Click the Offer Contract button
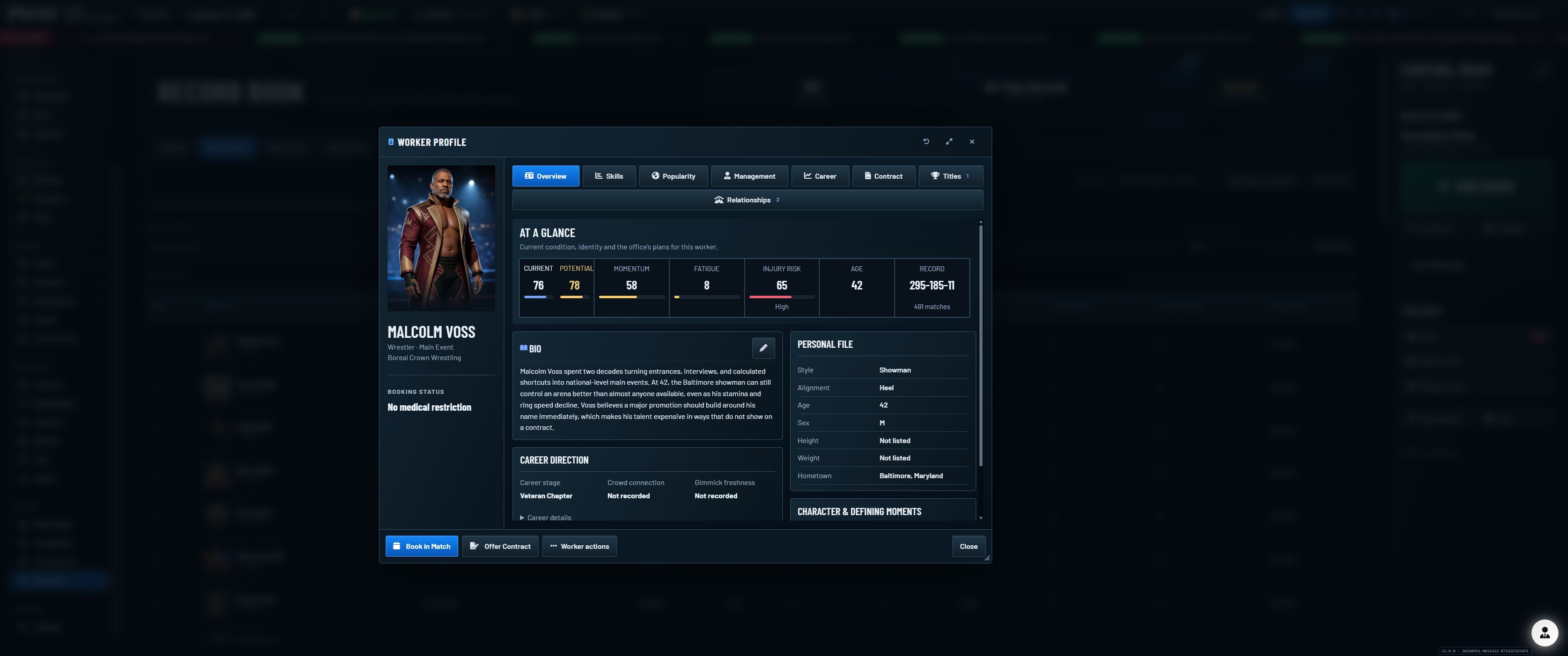The height and width of the screenshot is (656, 1568). (x=500, y=546)
